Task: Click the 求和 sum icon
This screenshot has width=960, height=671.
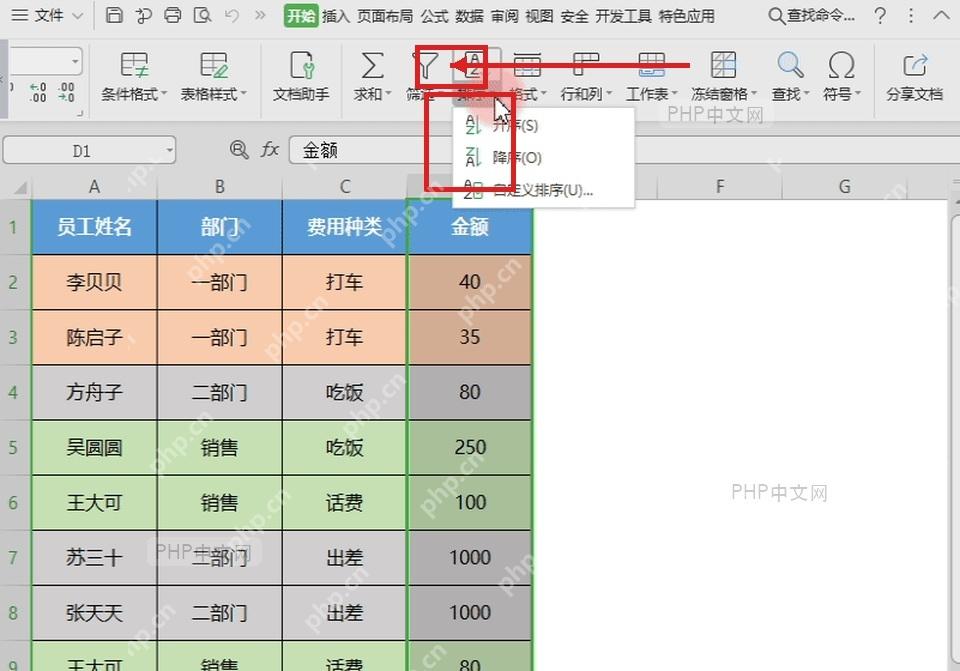Action: point(372,66)
